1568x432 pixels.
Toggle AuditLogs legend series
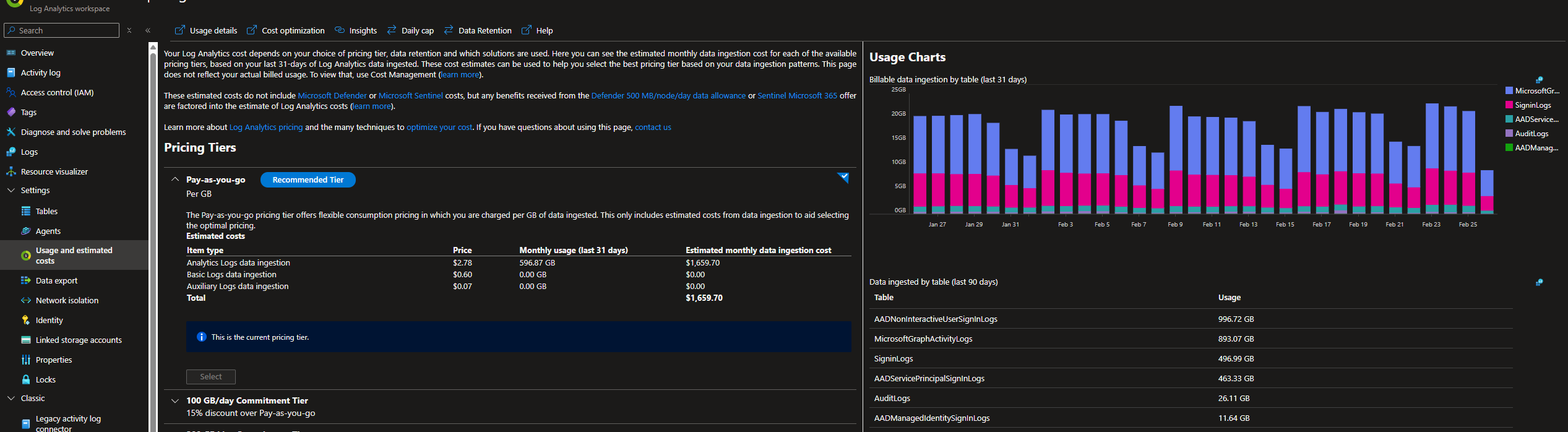click(1531, 134)
